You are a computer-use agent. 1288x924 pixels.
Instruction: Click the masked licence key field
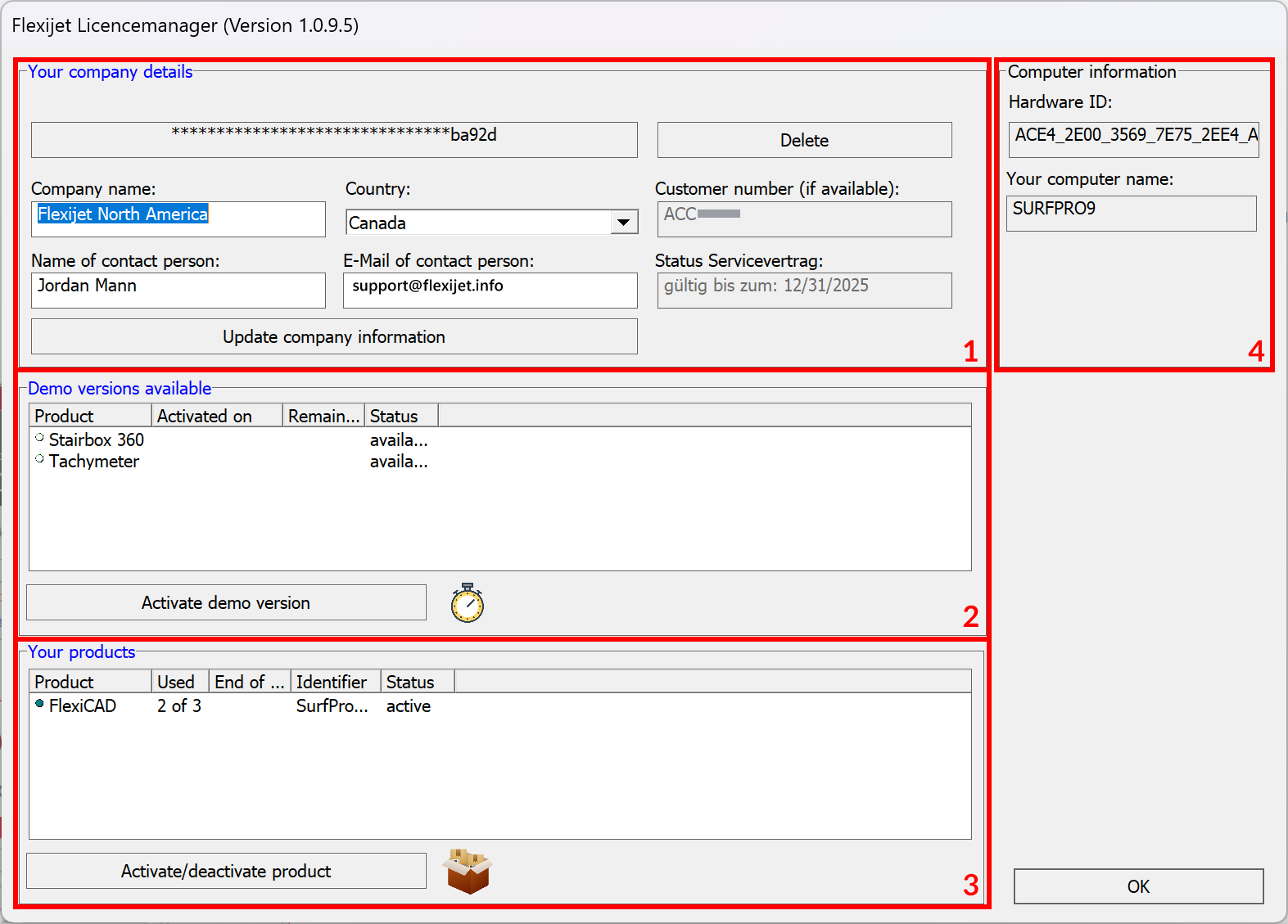click(334, 140)
